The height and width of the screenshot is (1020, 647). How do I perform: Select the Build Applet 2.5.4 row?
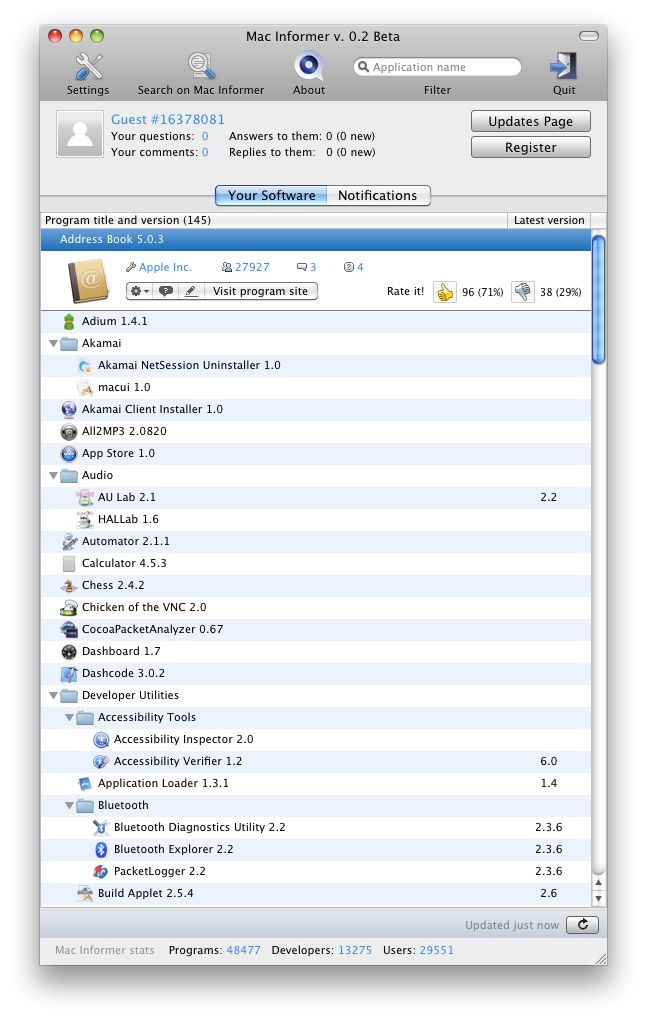pyautogui.click(x=316, y=894)
